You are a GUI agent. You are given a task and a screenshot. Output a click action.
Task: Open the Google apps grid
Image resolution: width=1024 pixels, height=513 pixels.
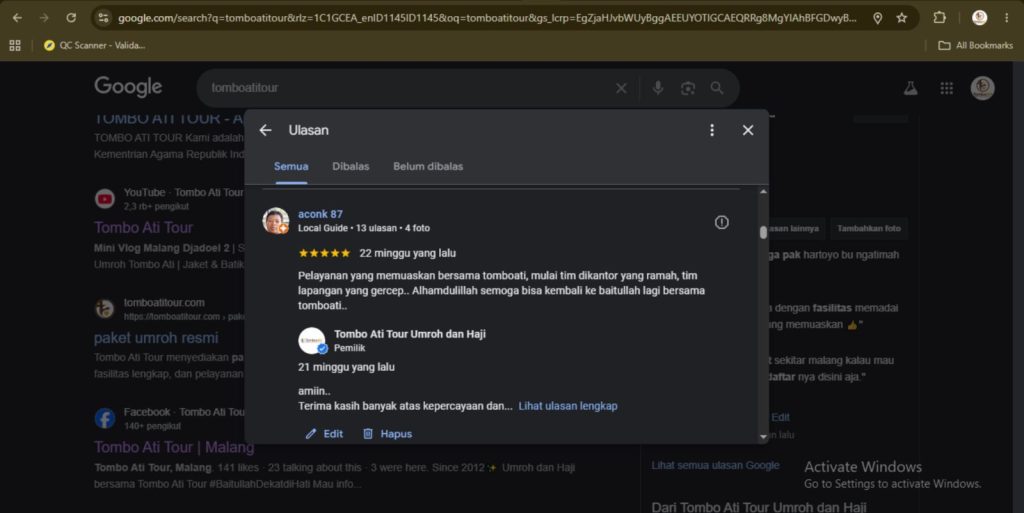pos(946,87)
